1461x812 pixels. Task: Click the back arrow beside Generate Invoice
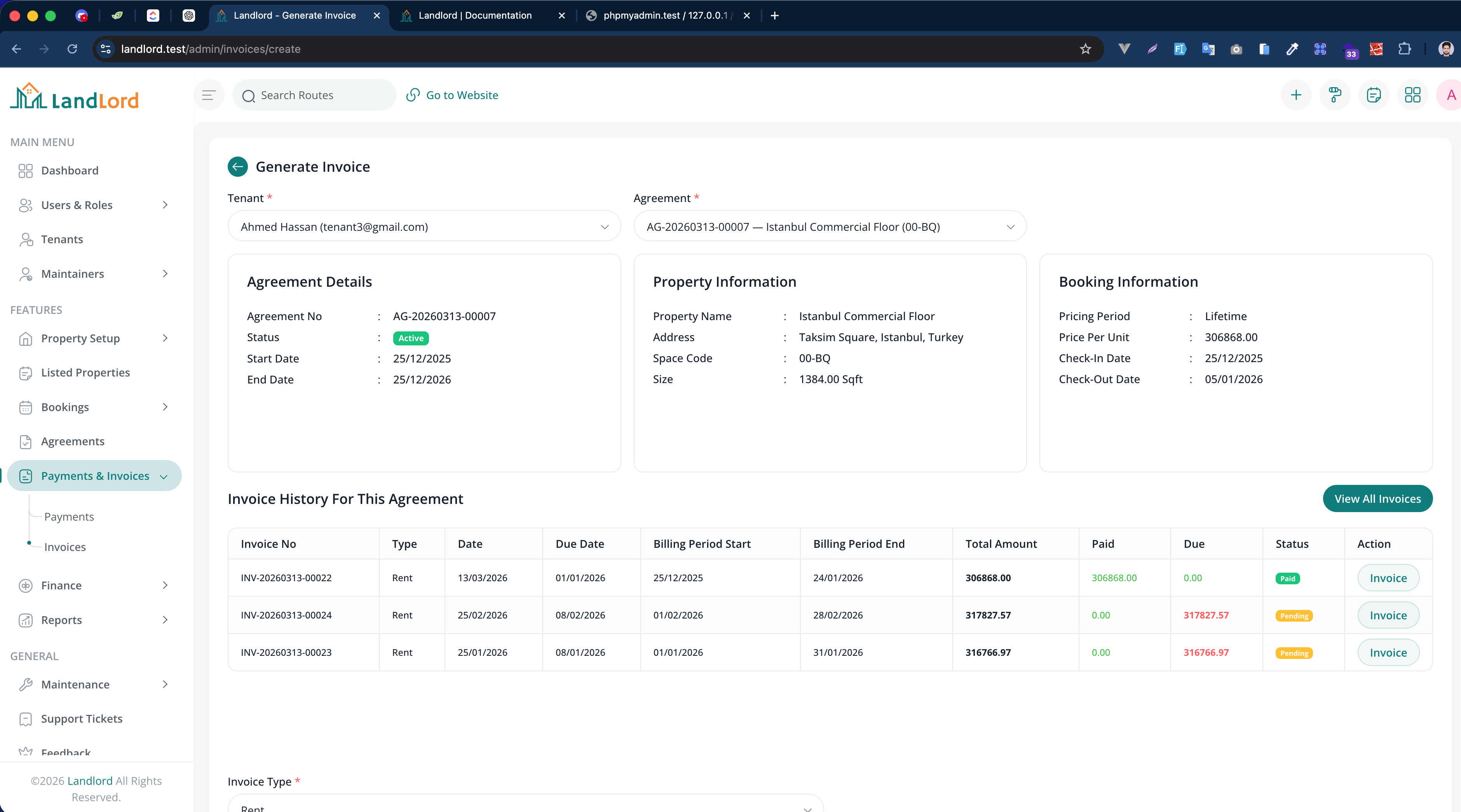[238, 166]
